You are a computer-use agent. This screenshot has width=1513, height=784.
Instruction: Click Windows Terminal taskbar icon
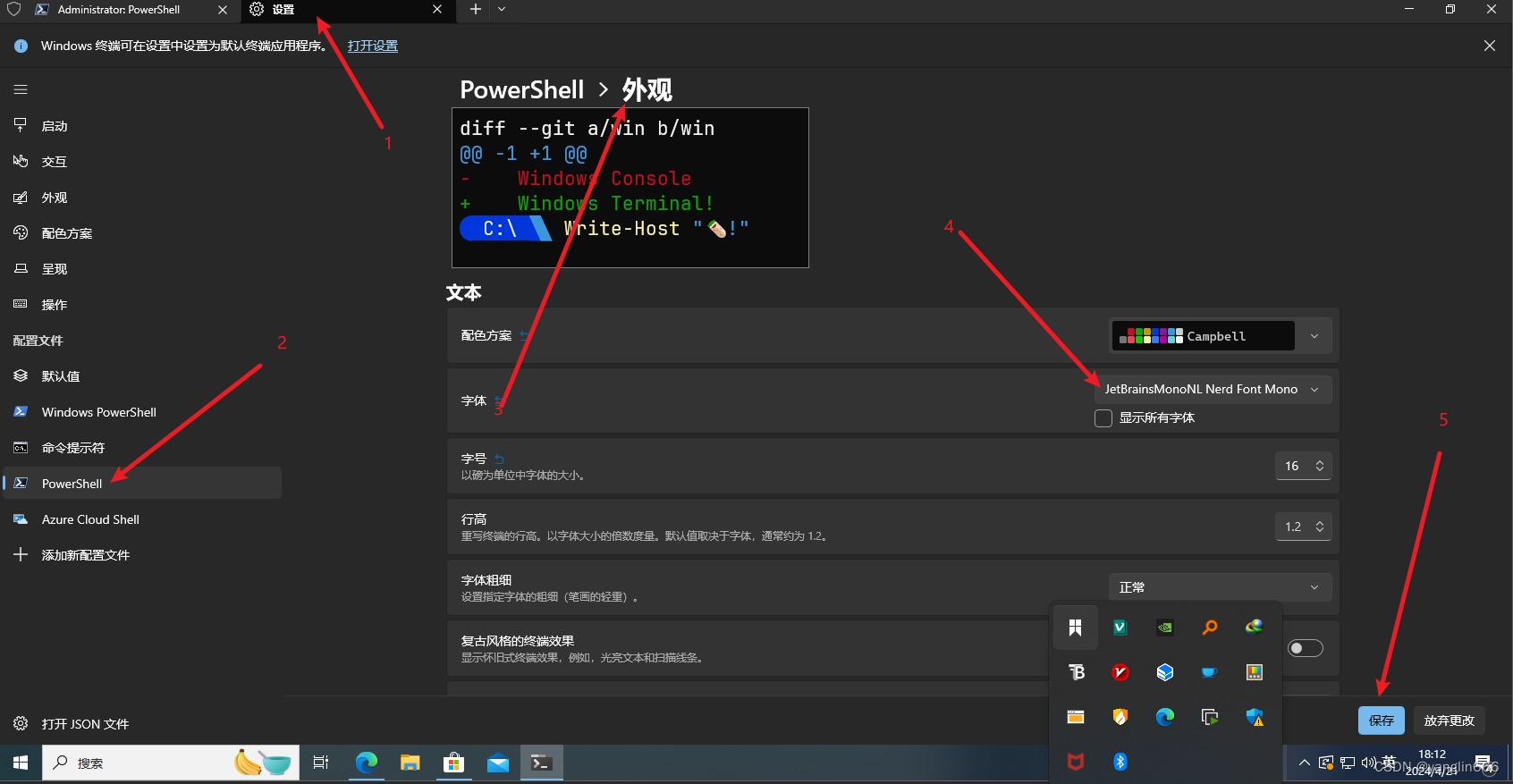542,763
